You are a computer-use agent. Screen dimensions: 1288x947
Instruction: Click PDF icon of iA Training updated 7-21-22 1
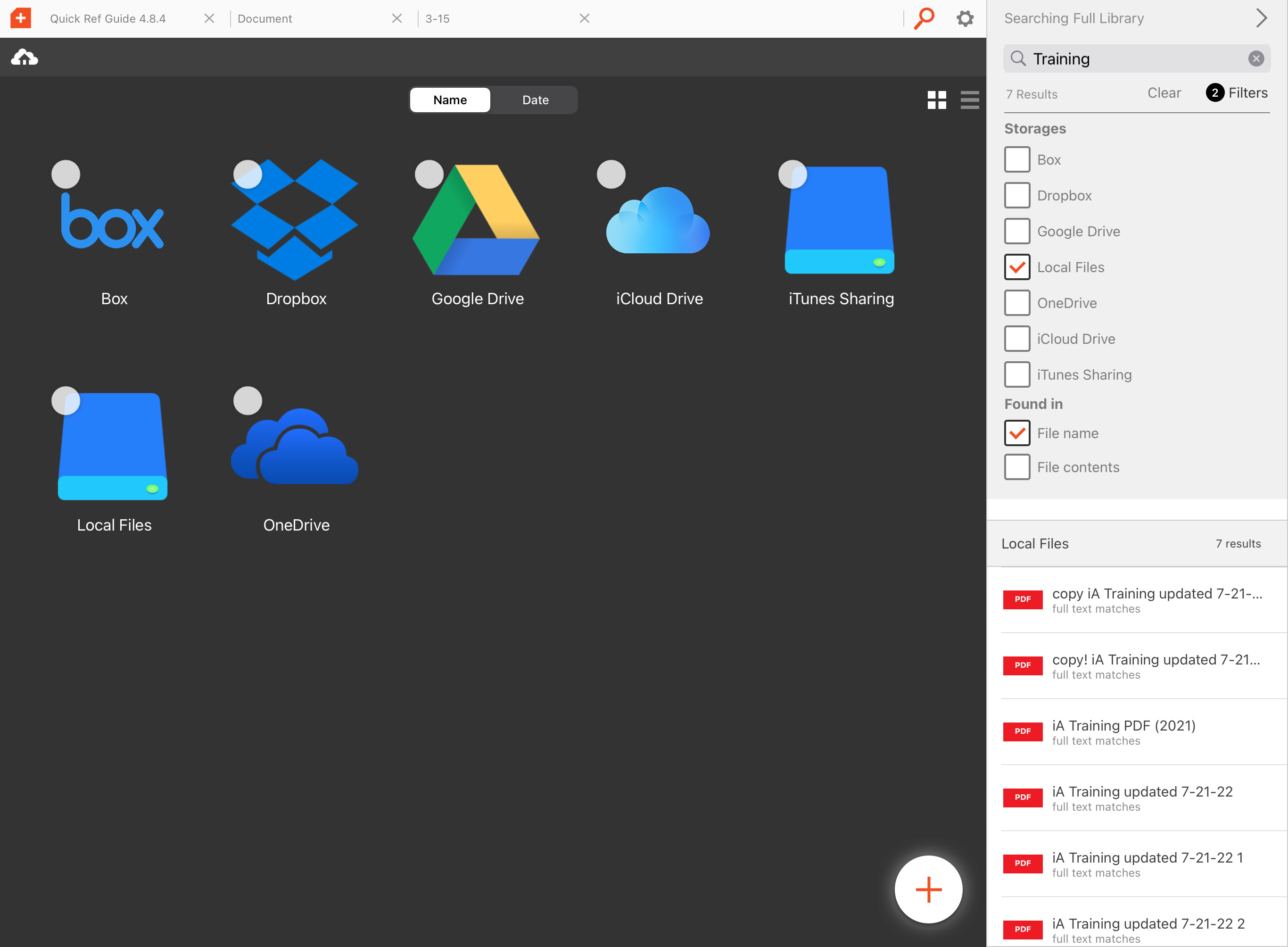coord(1023,864)
